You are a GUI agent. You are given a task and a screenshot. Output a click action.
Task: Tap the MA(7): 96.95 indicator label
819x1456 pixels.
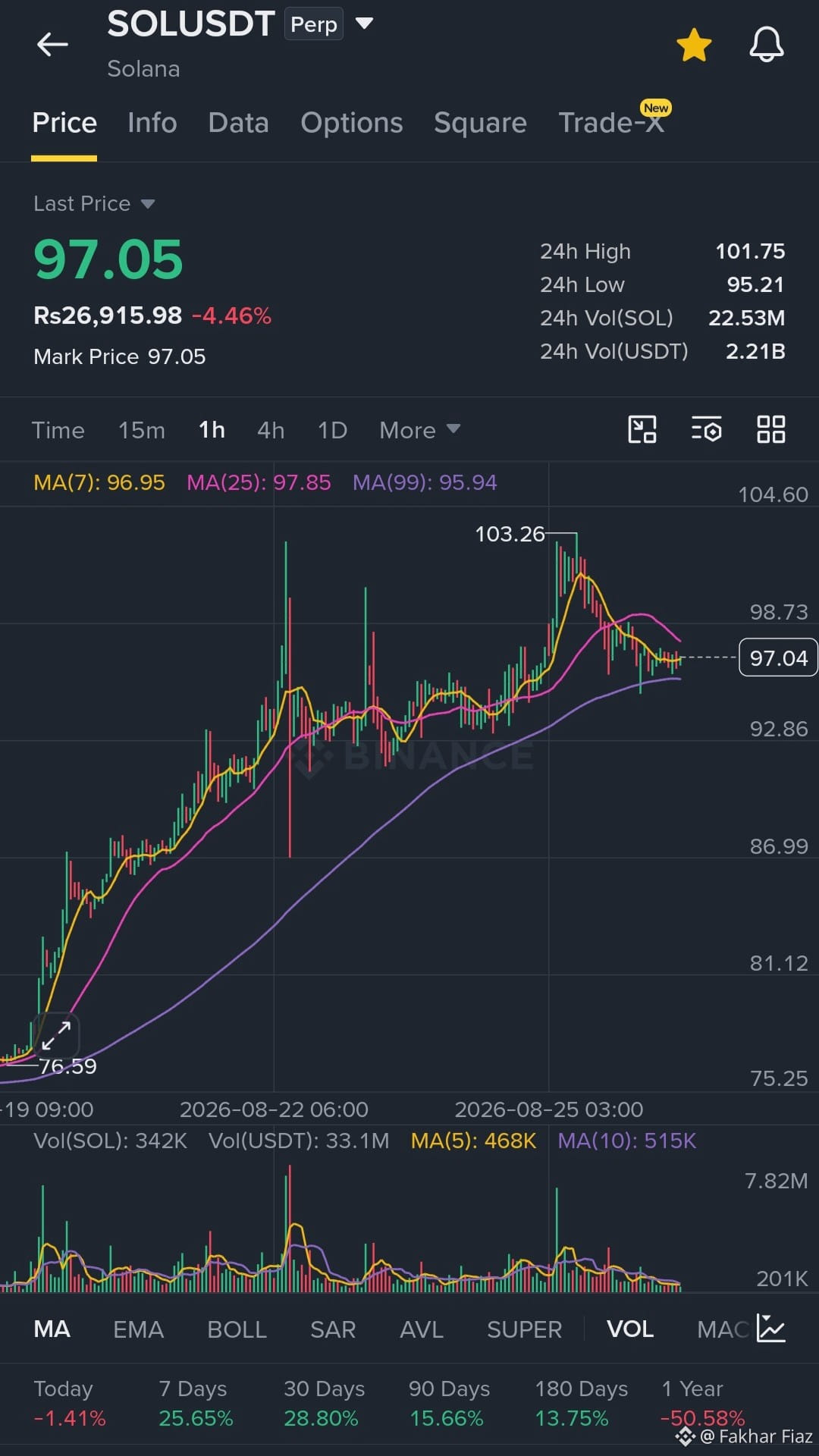click(x=99, y=482)
